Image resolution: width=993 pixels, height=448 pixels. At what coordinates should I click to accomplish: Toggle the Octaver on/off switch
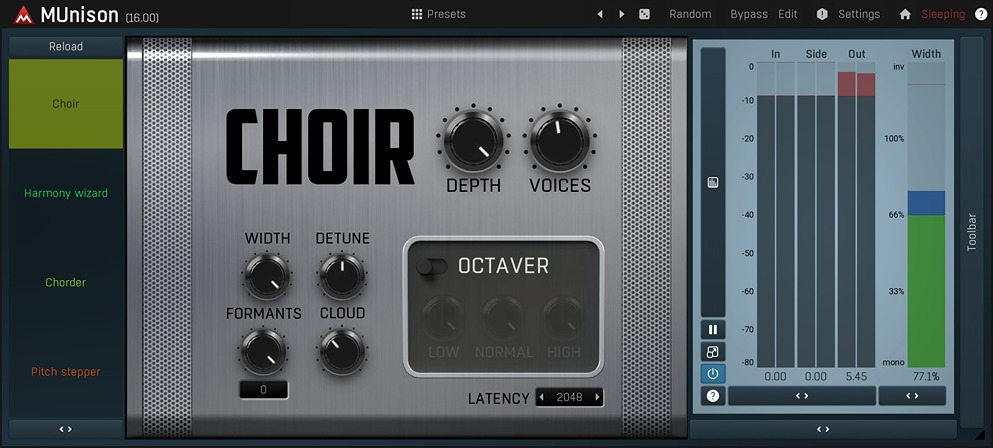coord(433,266)
